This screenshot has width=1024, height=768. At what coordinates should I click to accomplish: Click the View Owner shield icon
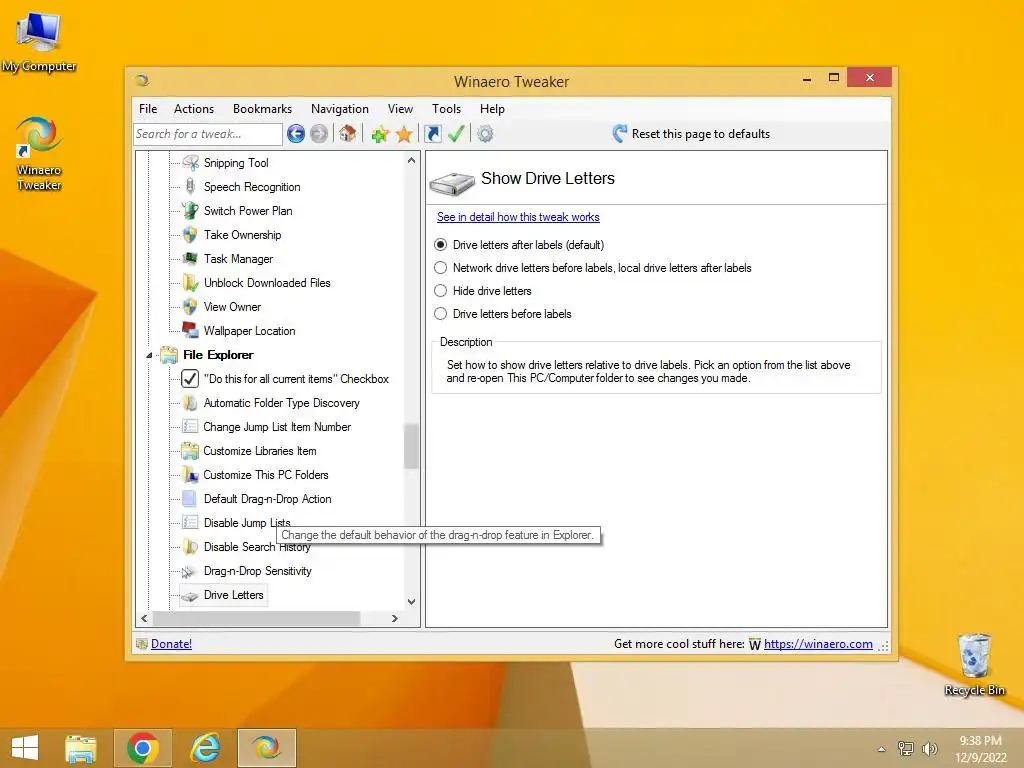pyautogui.click(x=190, y=307)
